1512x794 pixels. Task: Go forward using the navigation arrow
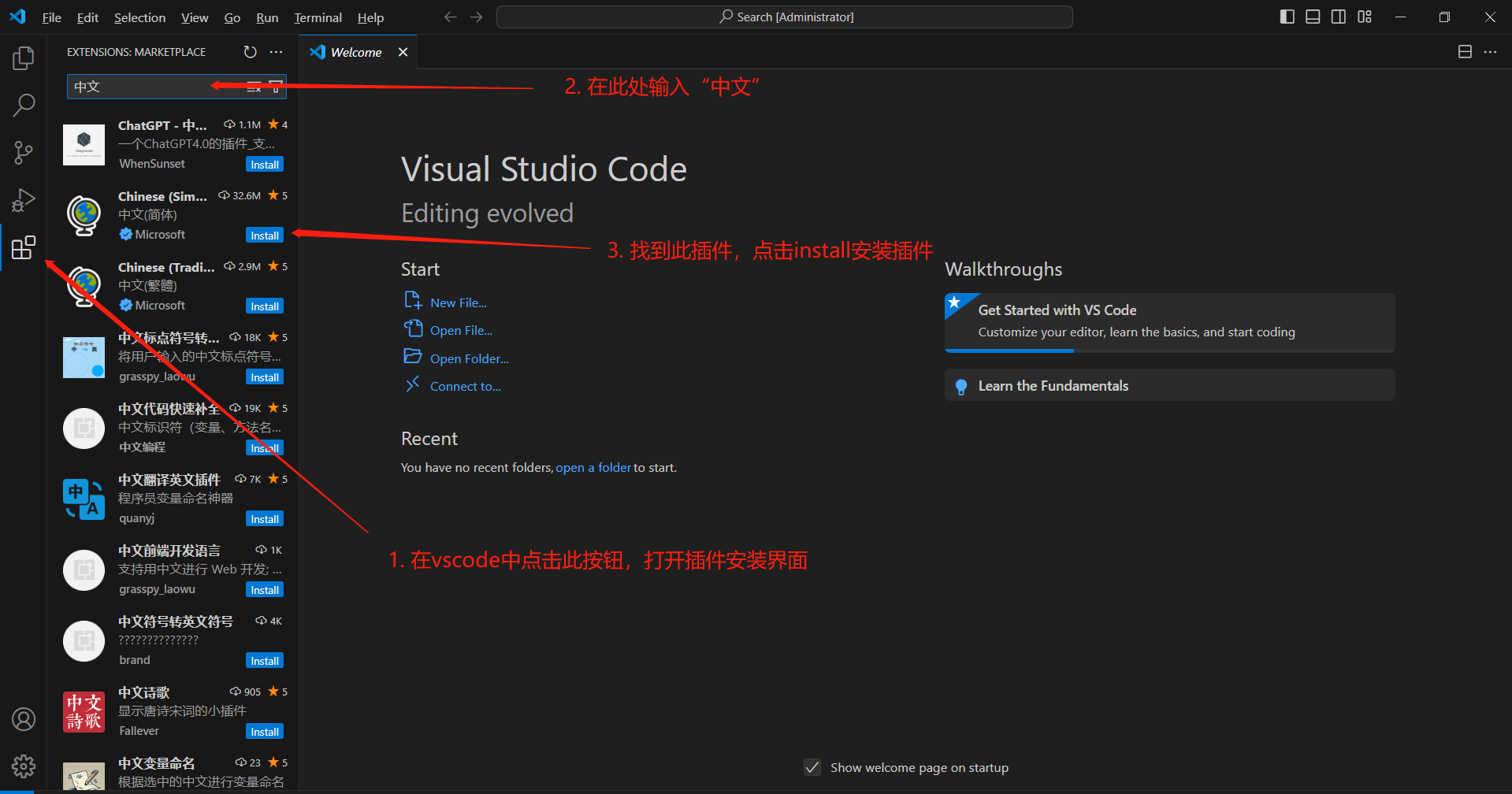(476, 17)
